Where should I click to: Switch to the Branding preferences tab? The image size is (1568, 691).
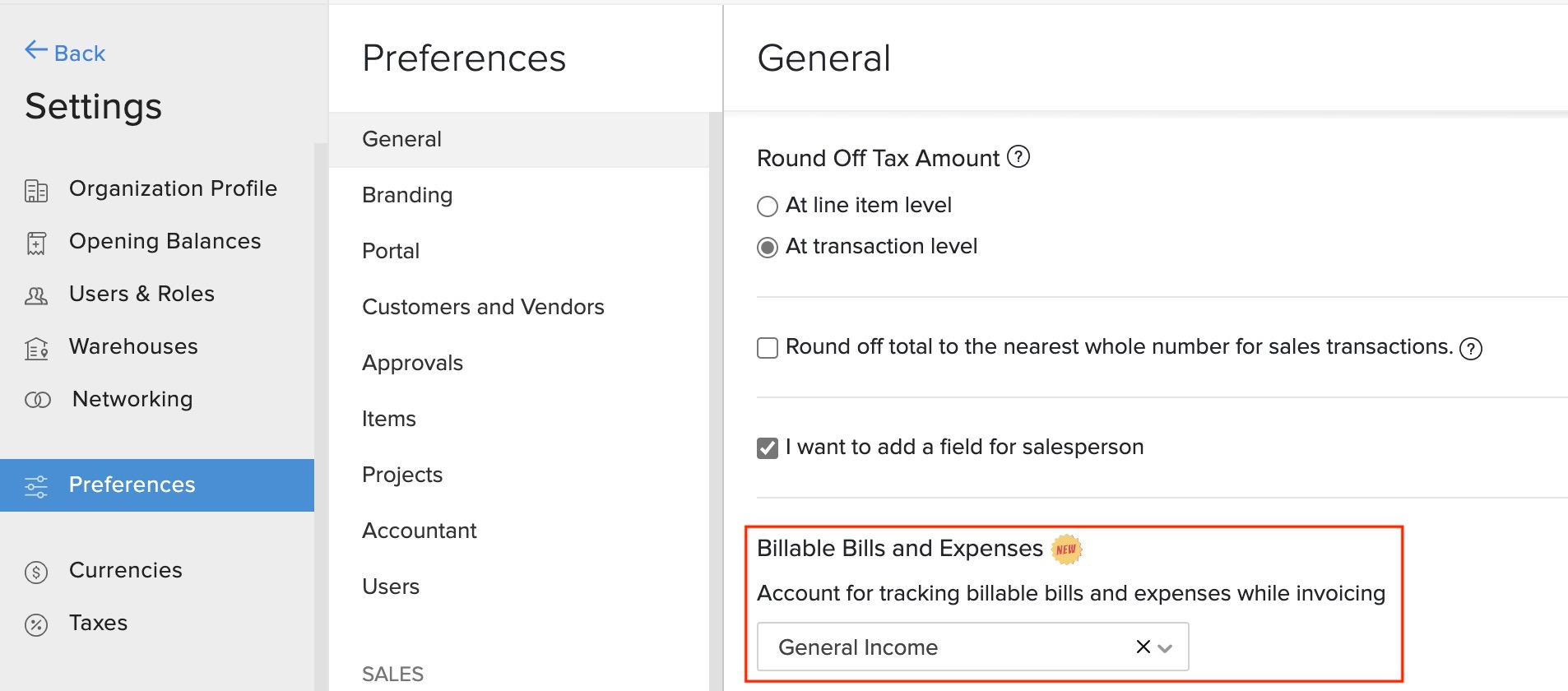406,195
